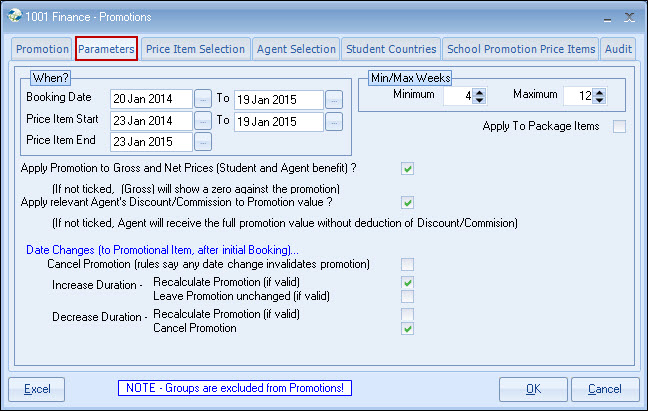Confirm with the OK button
Image resolution: width=648 pixels, height=411 pixels.
[533, 389]
